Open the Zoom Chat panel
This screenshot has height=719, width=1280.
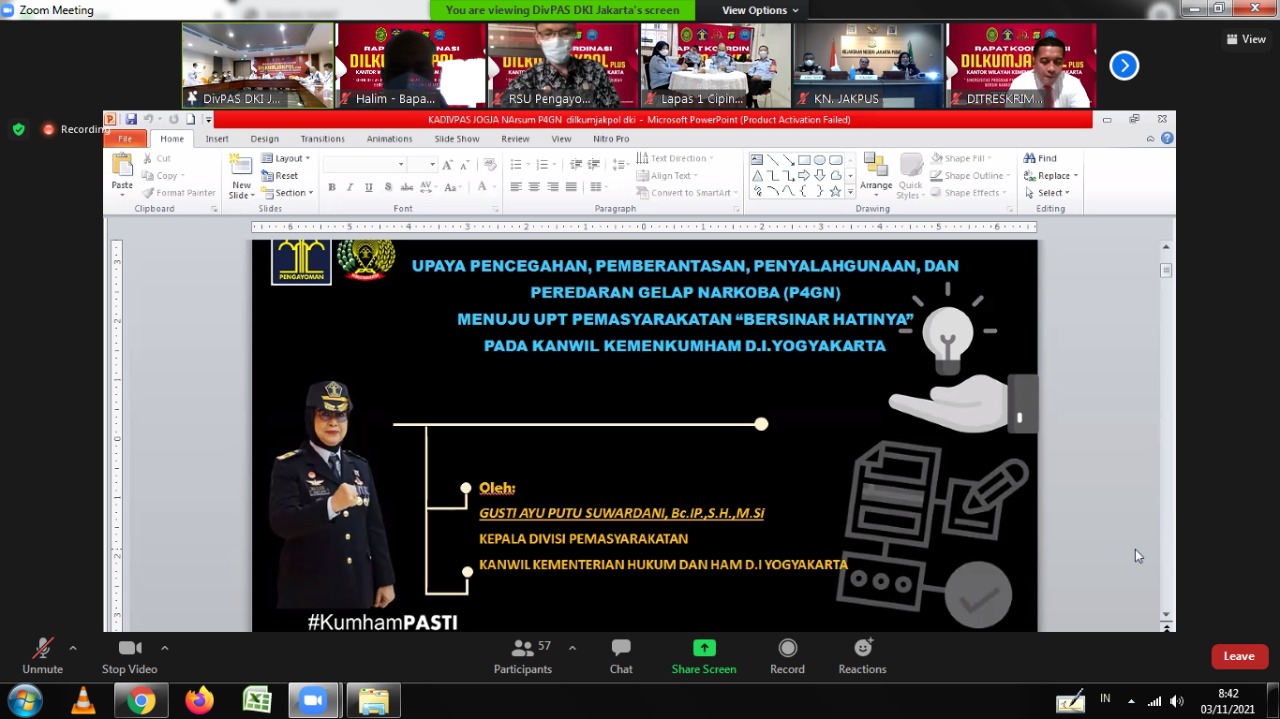click(x=621, y=657)
